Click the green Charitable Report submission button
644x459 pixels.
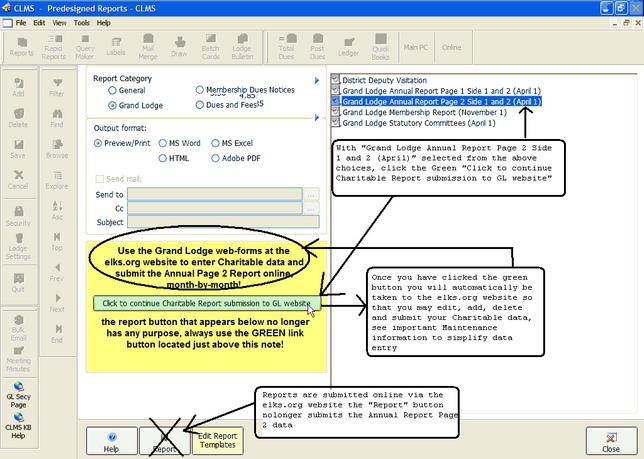pos(203,303)
